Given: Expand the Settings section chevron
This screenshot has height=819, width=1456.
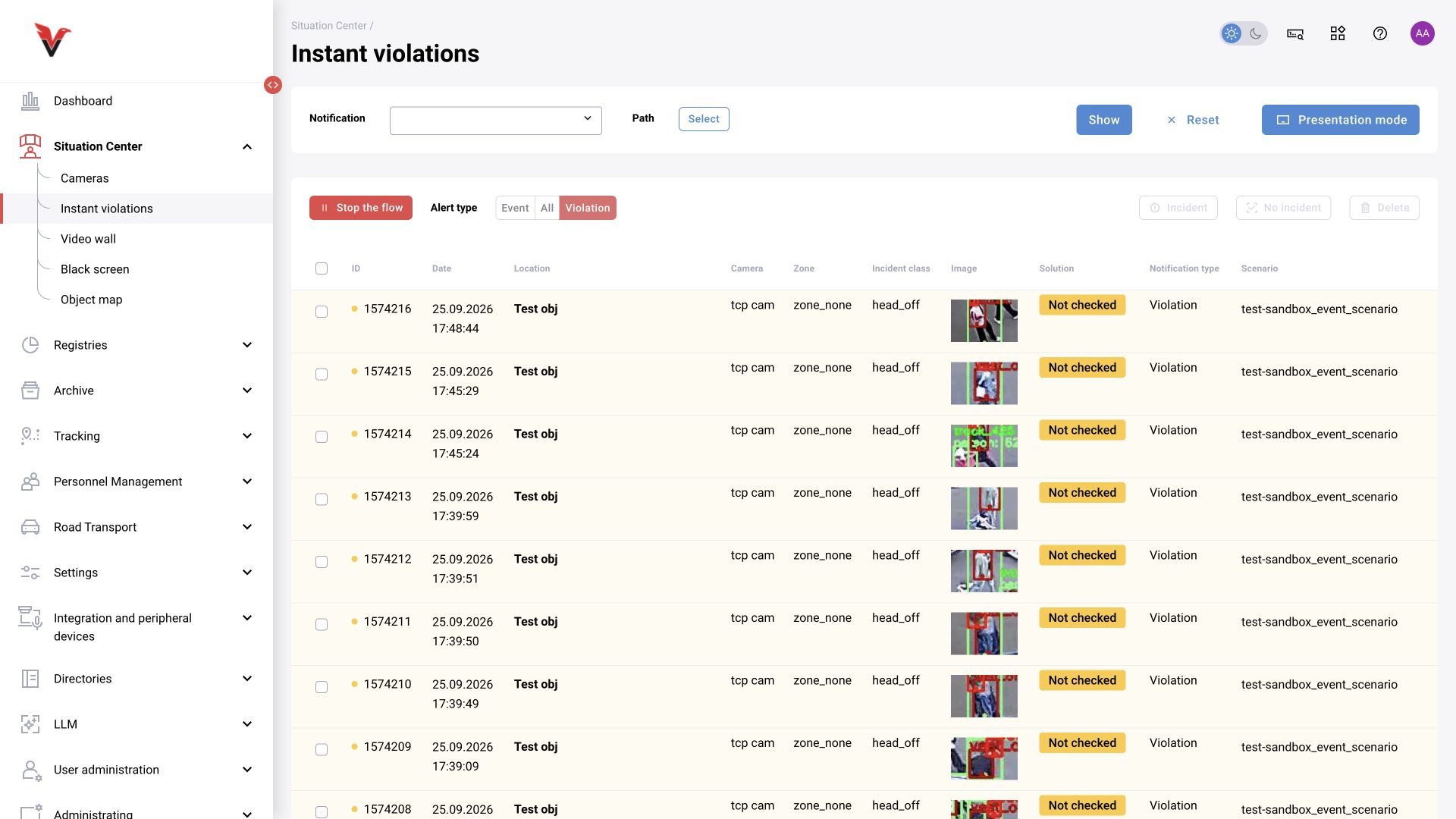Looking at the screenshot, I should pos(247,573).
